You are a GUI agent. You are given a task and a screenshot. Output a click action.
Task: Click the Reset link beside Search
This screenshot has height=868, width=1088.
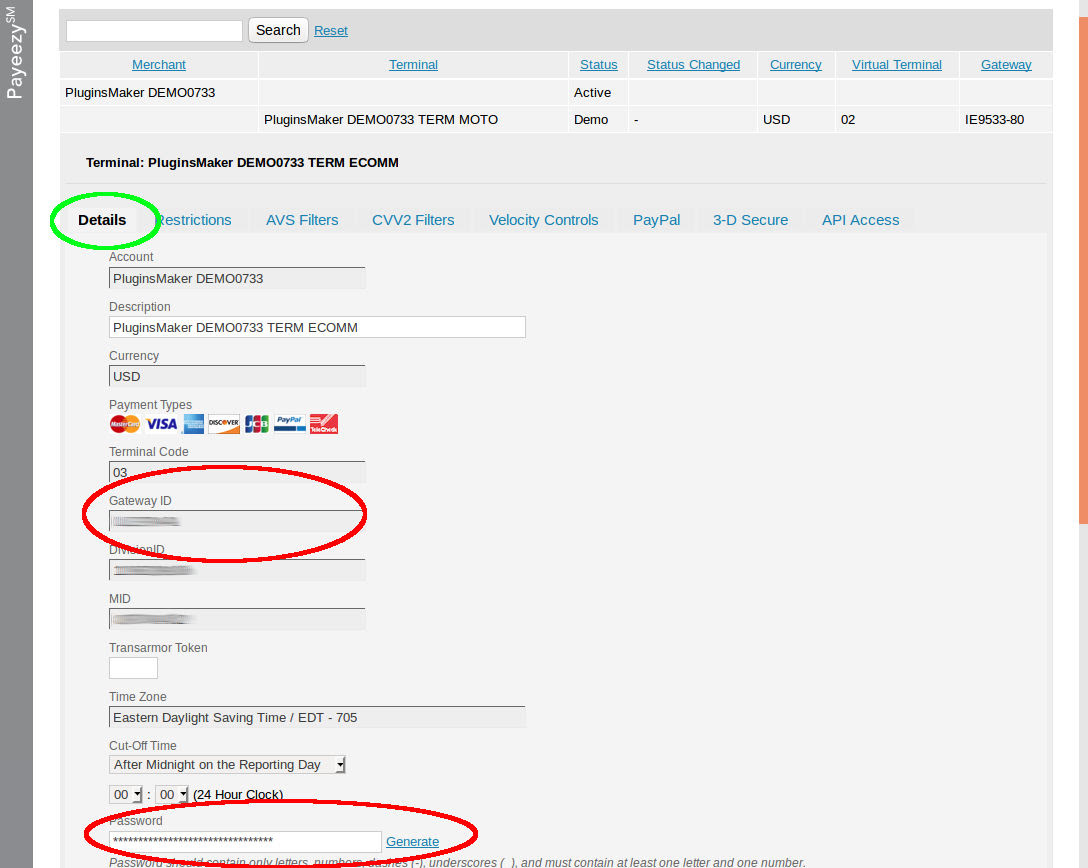click(x=331, y=30)
